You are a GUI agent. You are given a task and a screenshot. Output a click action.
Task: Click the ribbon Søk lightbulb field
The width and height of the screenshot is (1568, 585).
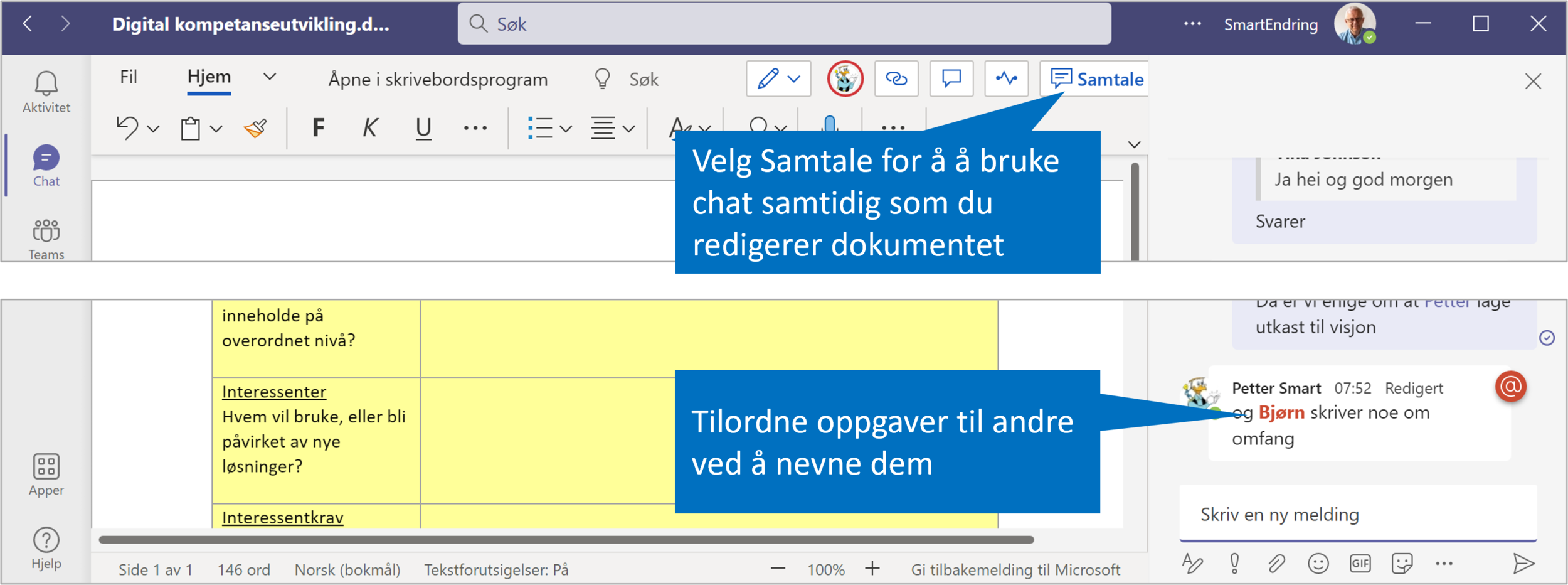[627, 79]
